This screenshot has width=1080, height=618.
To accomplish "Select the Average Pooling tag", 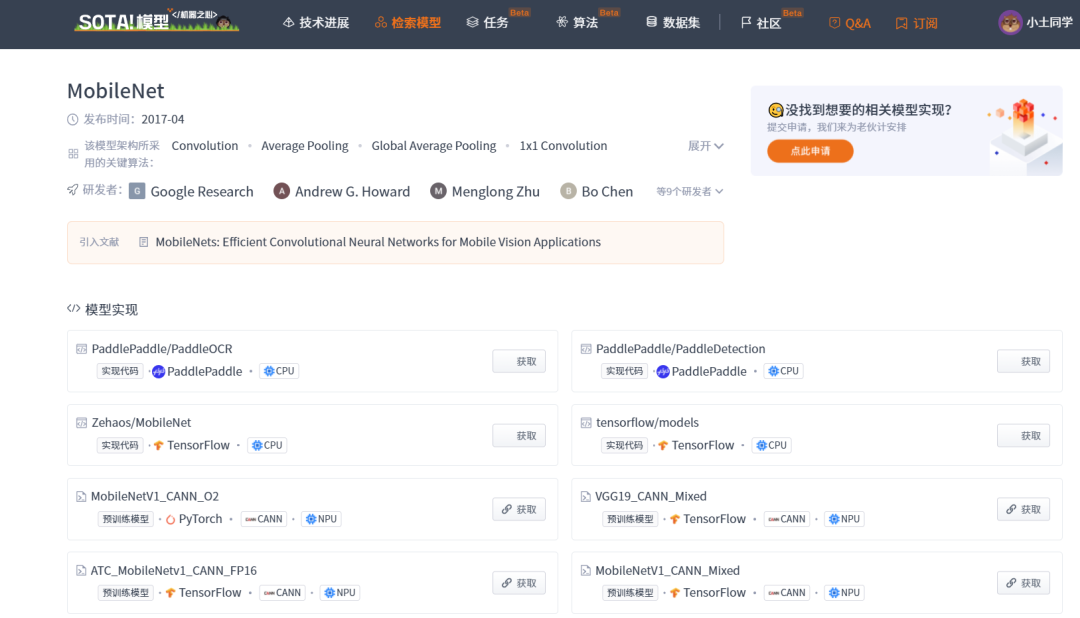I will (x=304, y=145).
